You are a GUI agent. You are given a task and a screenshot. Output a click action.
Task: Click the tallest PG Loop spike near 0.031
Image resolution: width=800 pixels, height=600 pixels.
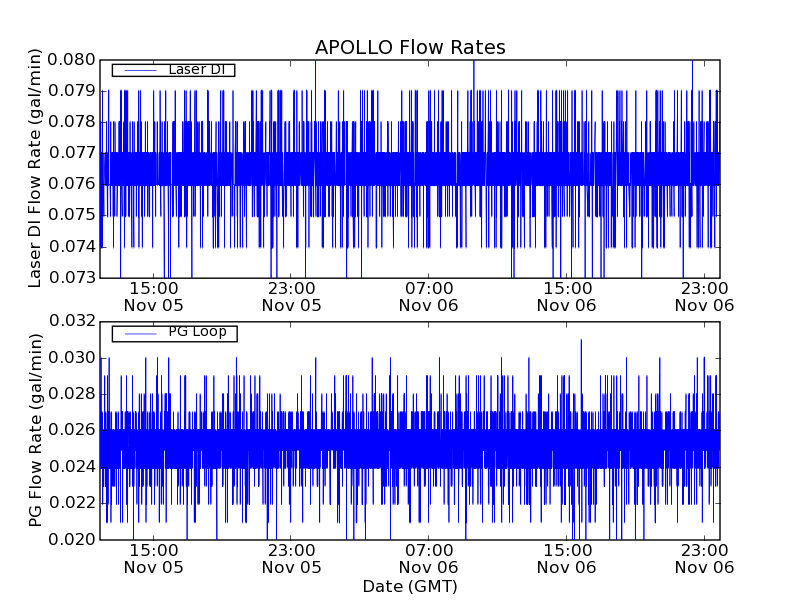[x=581, y=342]
